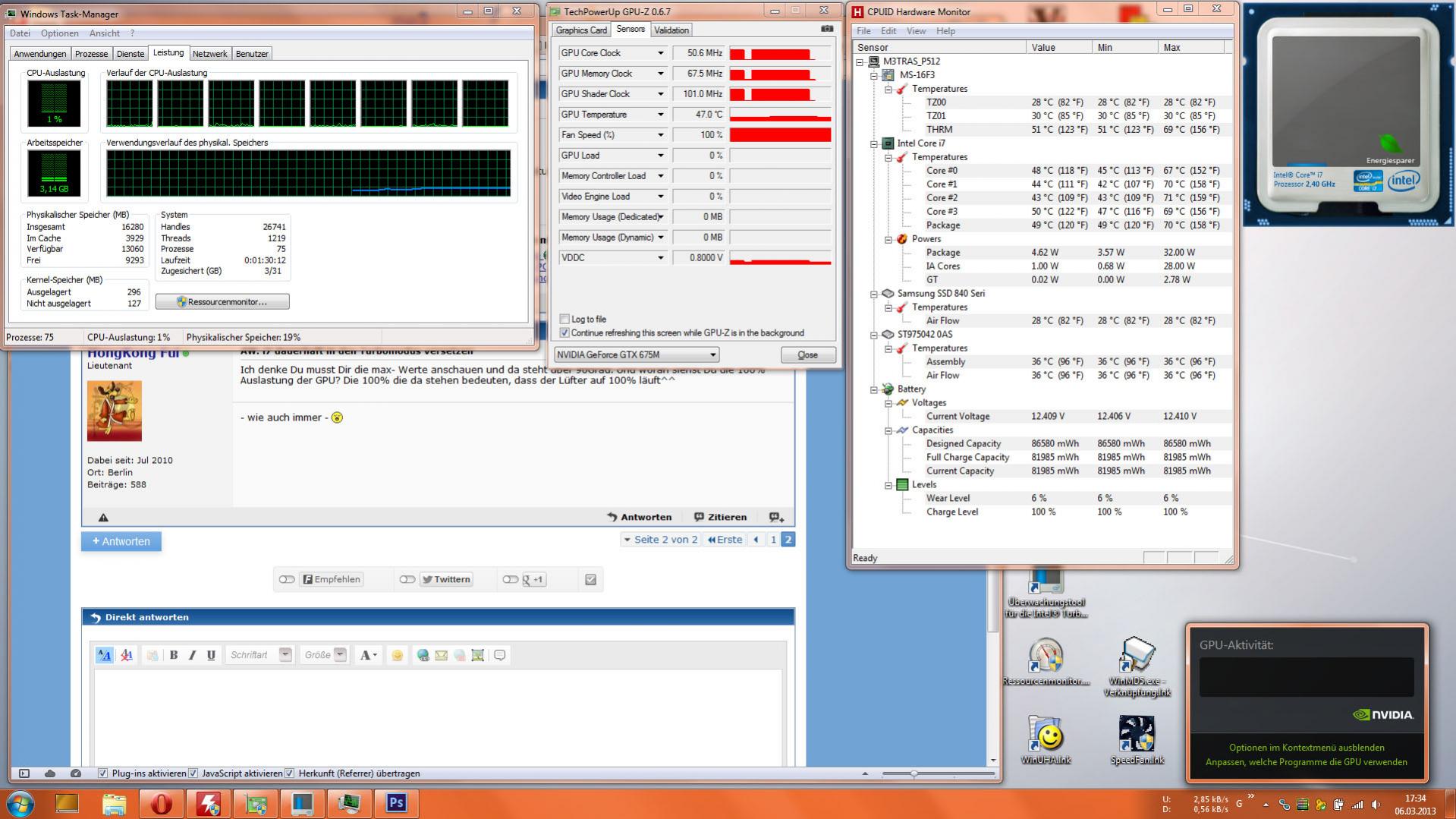
Task: Open the WinUHA desktop shortcut
Action: (1046, 740)
